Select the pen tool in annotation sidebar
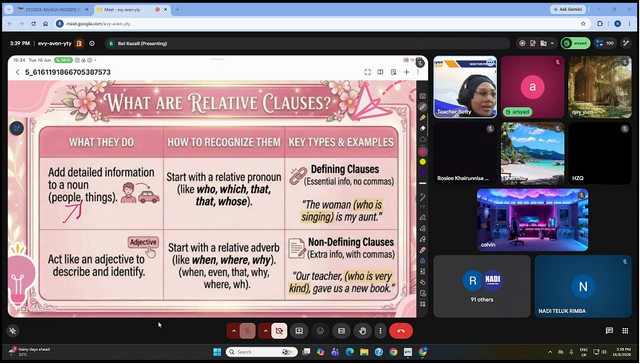Viewport: 640px width, 364px height. pos(423,107)
